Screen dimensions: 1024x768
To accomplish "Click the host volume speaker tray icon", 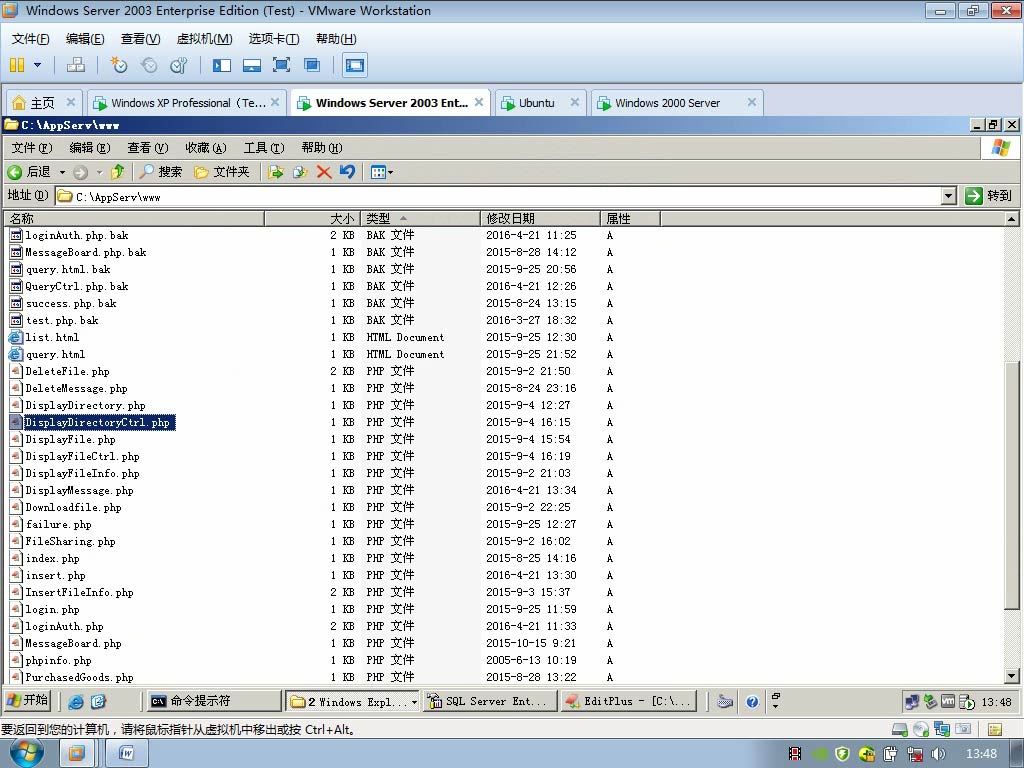I will 938,754.
